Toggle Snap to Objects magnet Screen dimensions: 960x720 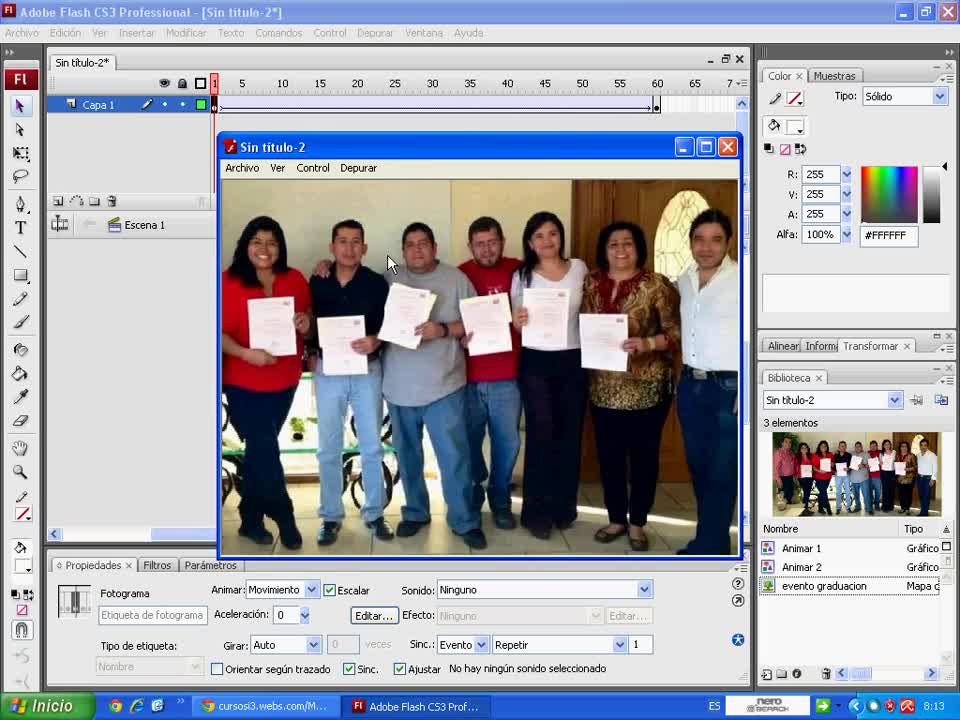click(21, 630)
